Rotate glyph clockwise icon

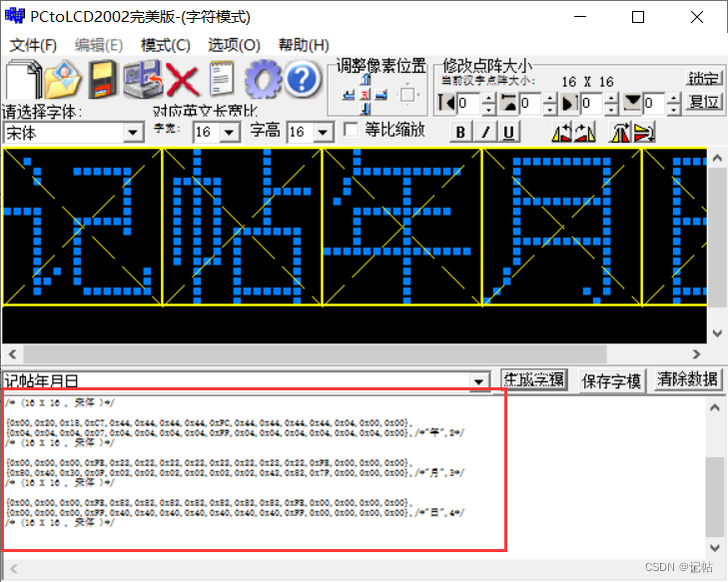coord(585,133)
